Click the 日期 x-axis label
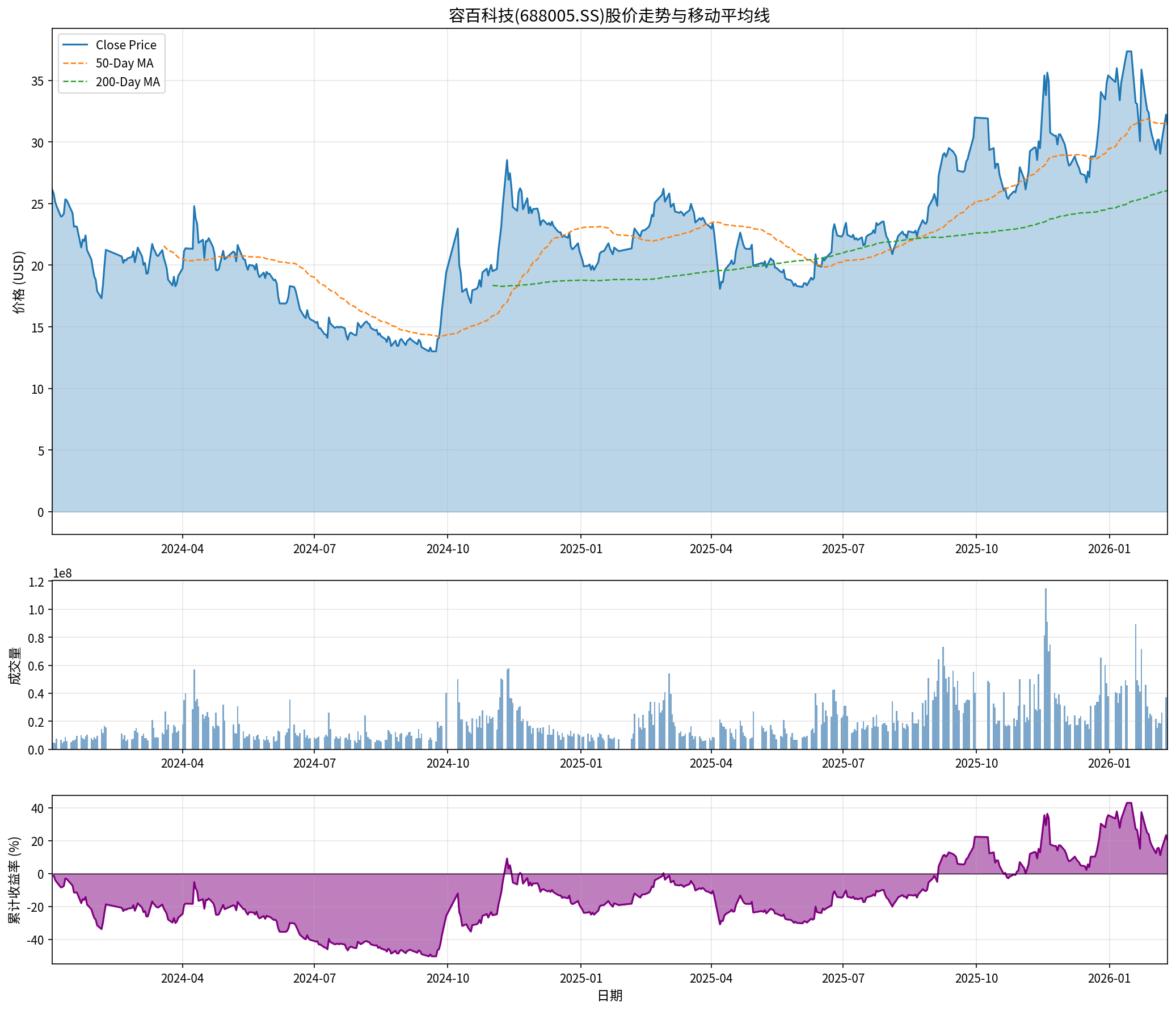The image size is (1176, 1011). point(610,996)
